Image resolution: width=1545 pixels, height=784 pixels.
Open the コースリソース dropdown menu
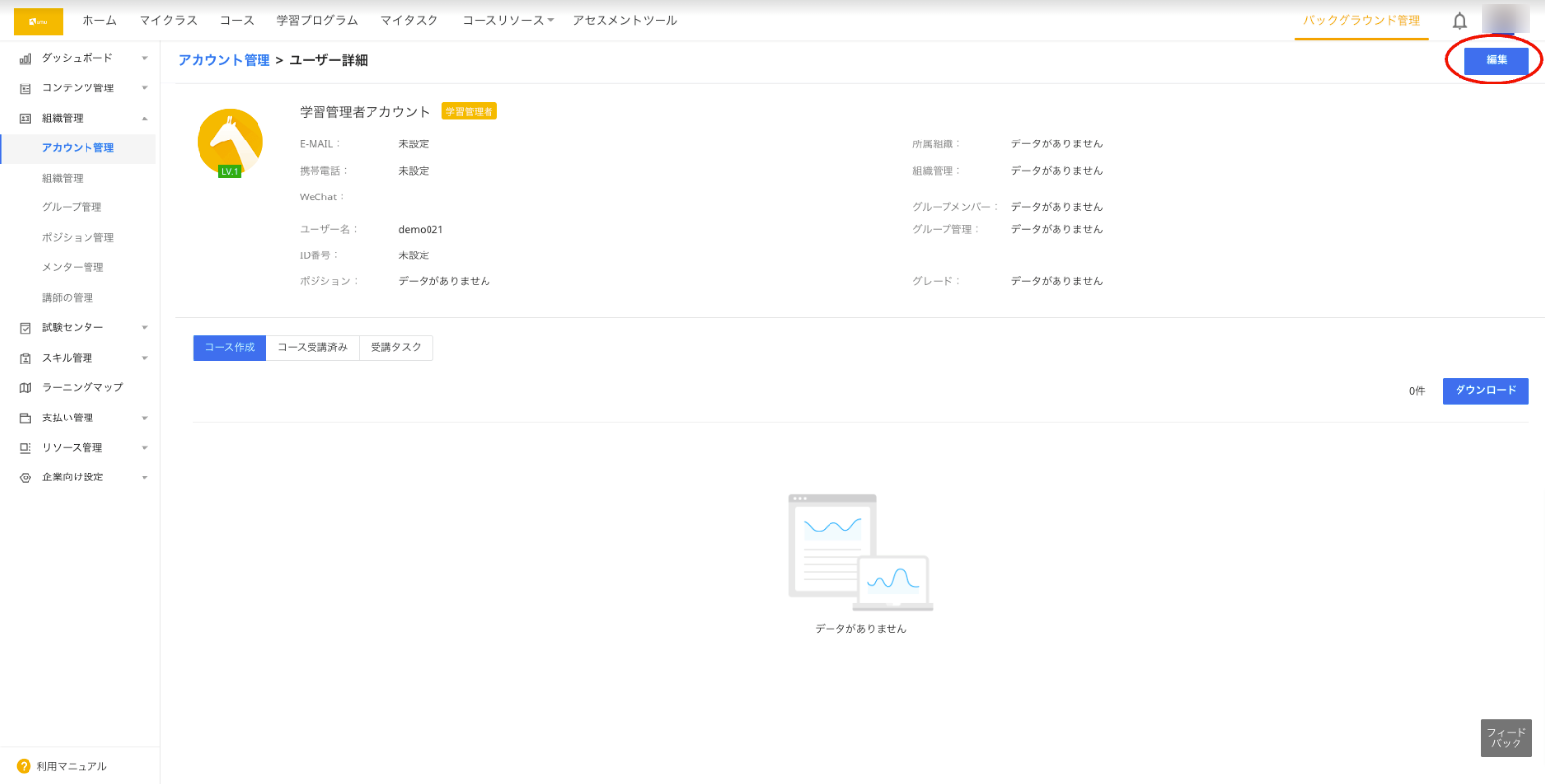pos(508,21)
